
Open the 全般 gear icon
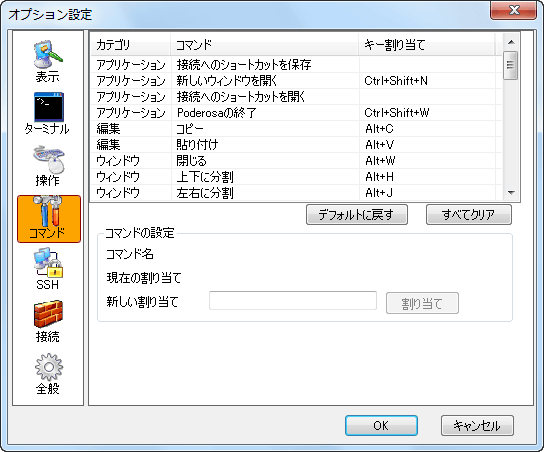(x=48, y=374)
